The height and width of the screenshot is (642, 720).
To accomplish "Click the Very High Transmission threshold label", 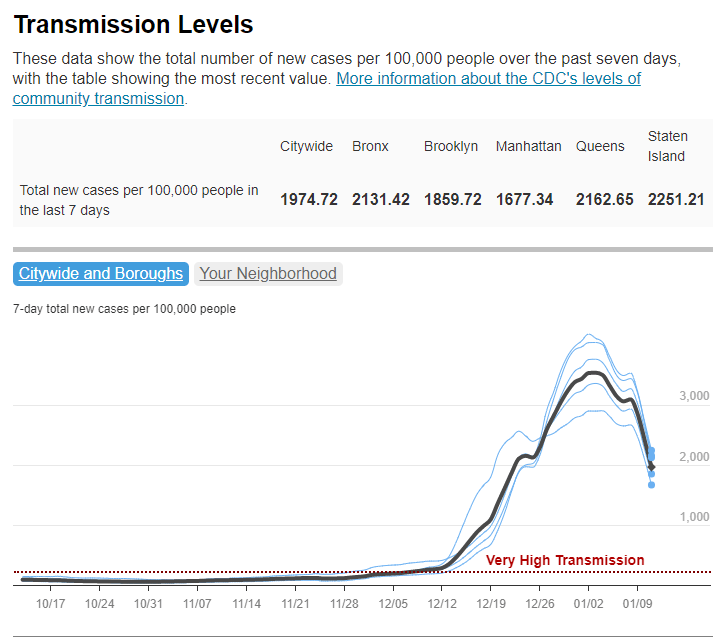I will tap(565, 560).
